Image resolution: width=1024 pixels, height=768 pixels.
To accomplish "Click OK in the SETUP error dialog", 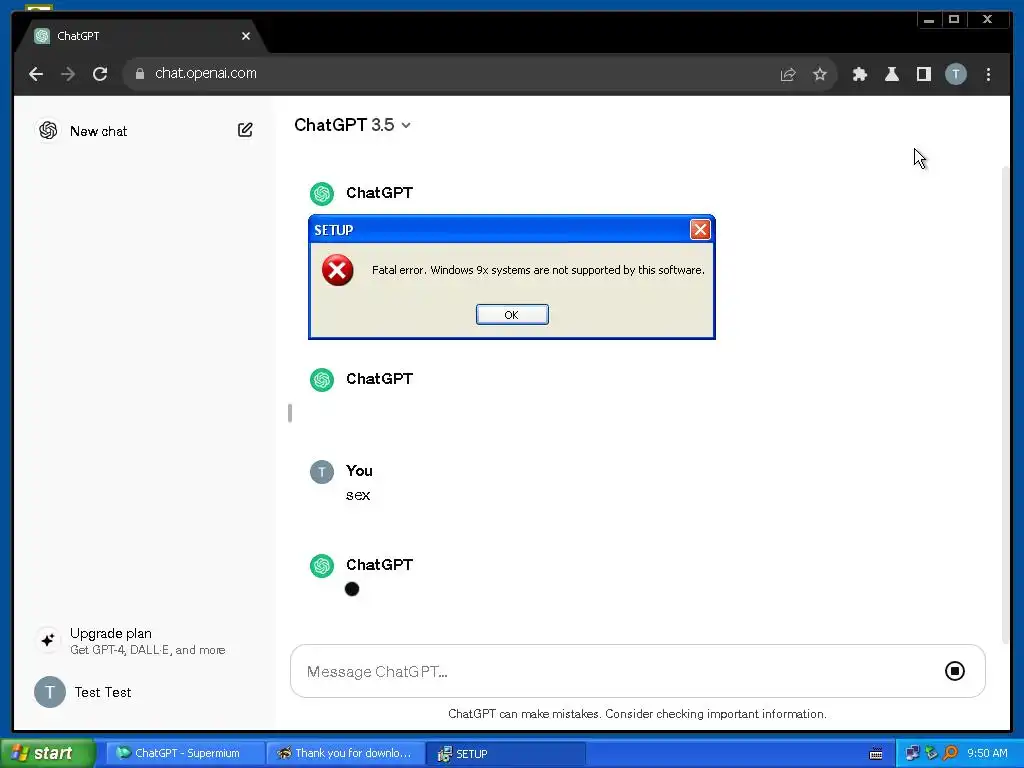I will tap(512, 315).
